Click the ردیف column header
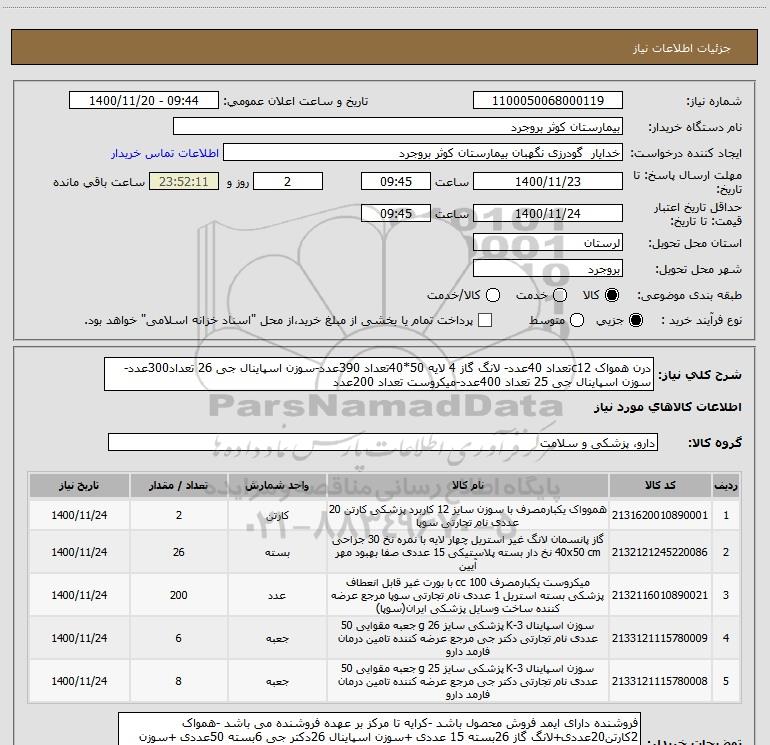Image resolution: width=770 pixels, height=745 pixels. (726, 485)
